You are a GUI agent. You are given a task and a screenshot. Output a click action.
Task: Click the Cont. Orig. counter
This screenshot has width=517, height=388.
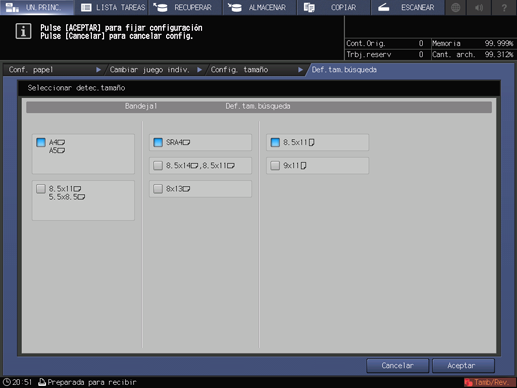pos(385,43)
